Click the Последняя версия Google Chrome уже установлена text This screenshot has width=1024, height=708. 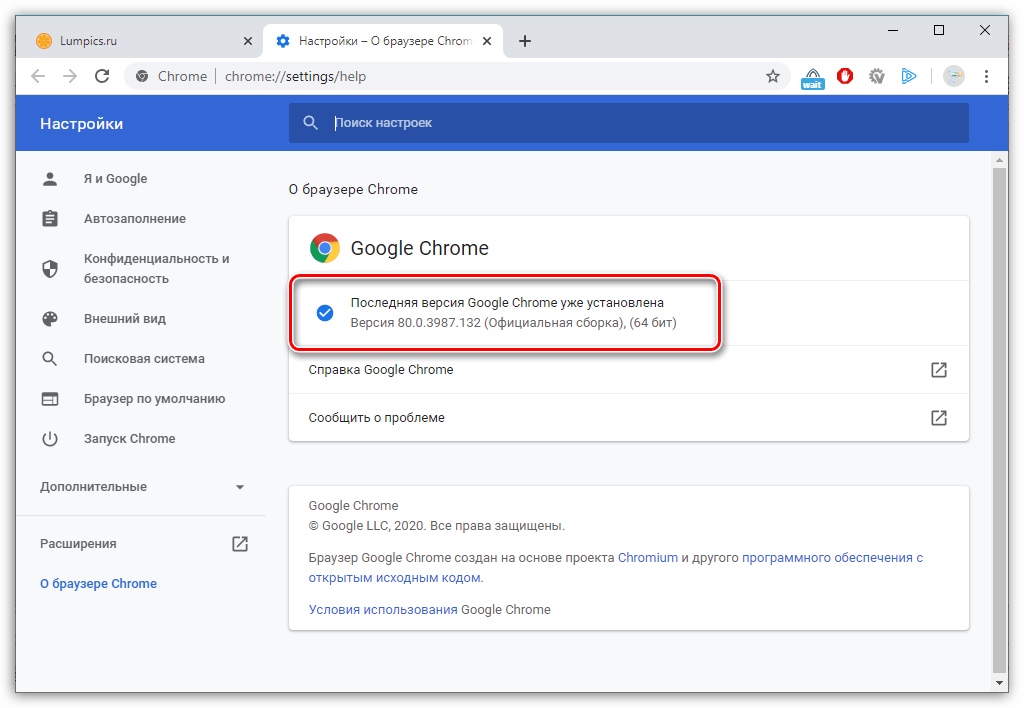(x=507, y=302)
